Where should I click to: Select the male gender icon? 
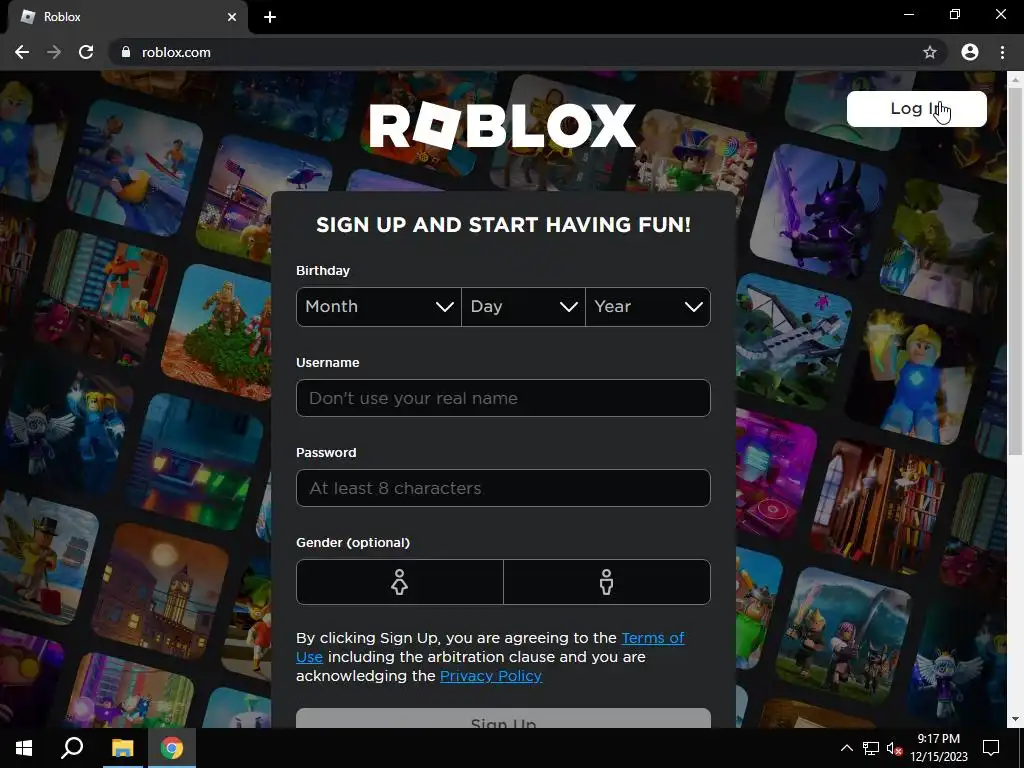607,582
